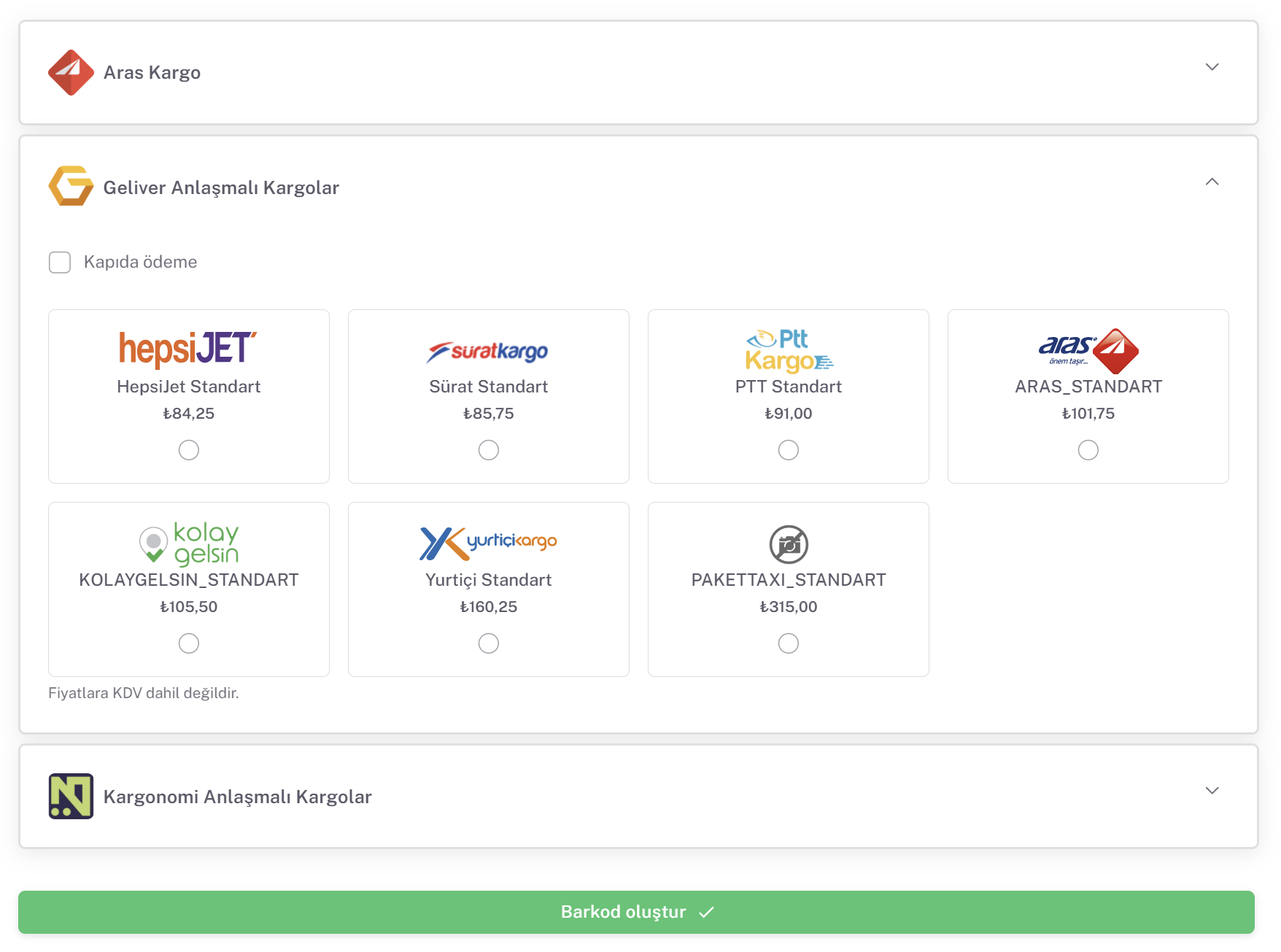Click the Sürat Standart label text

[x=488, y=387]
